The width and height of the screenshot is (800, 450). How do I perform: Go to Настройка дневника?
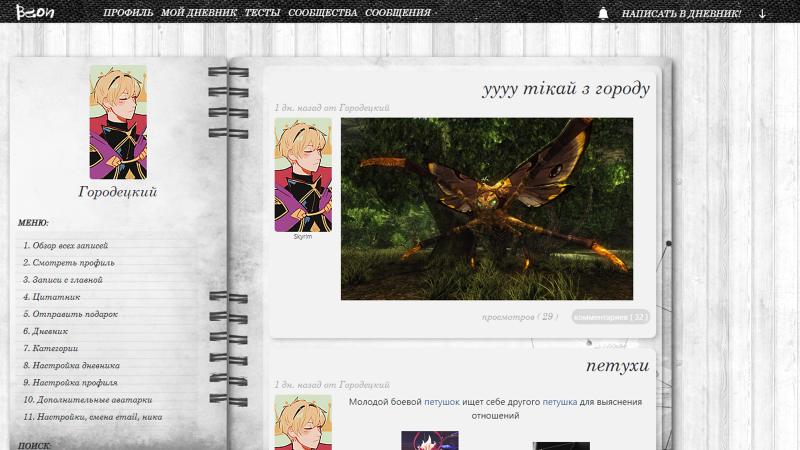(x=74, y=365)
